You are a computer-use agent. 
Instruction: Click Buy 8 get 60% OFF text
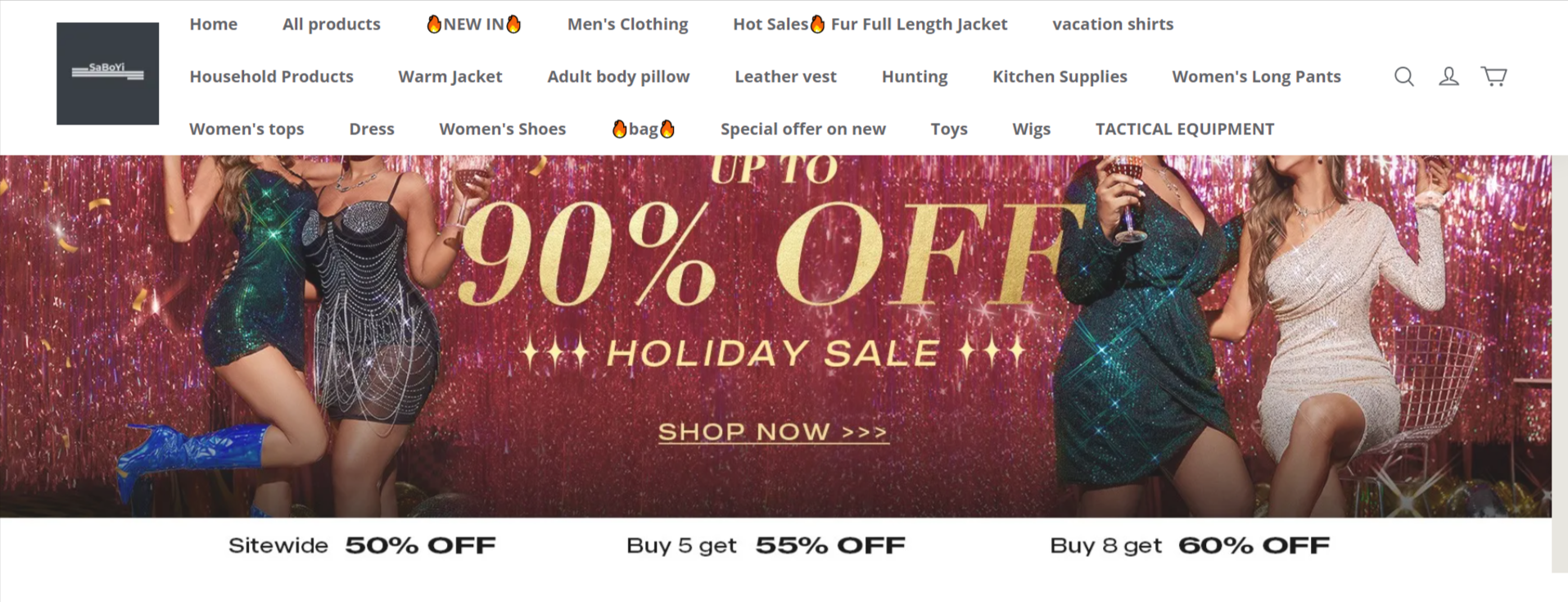coord(1190,545)
